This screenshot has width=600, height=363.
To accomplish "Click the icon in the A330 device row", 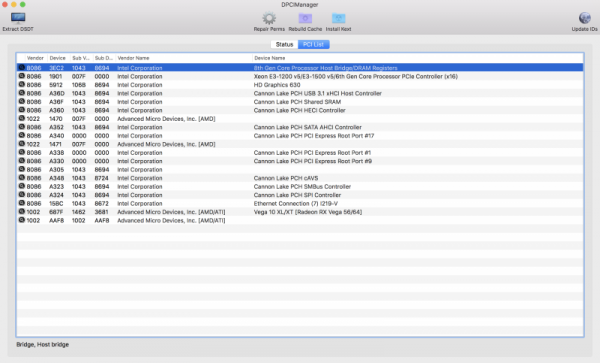I will (22, 161).
